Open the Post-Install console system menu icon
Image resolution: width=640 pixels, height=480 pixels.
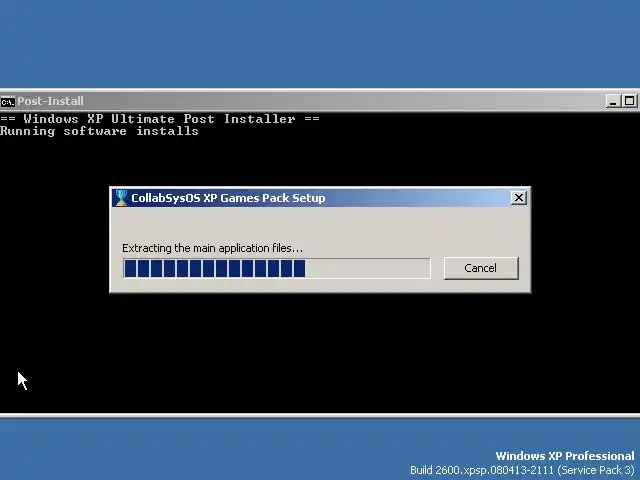[7, 101]
